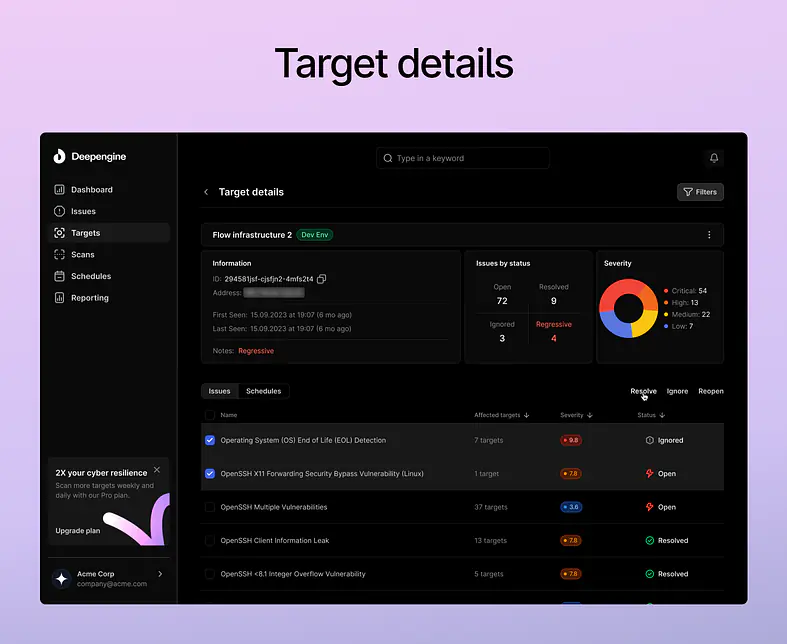Click Open status icon for Multiple Vulnerabilities

pyautogui.click(x=649, y=507)
